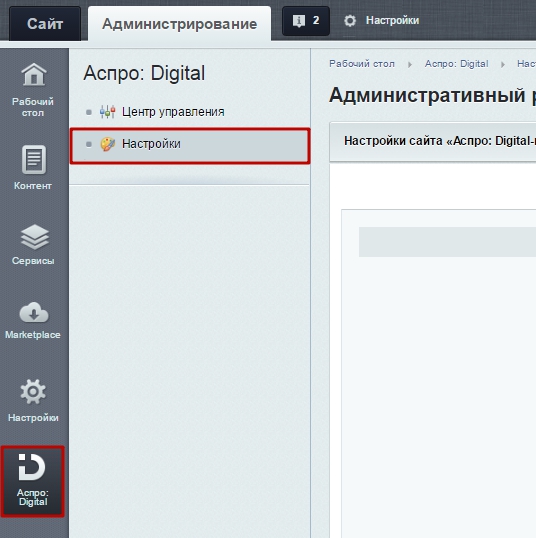Open the sidebar Настройки gear icon

point(33,392)
